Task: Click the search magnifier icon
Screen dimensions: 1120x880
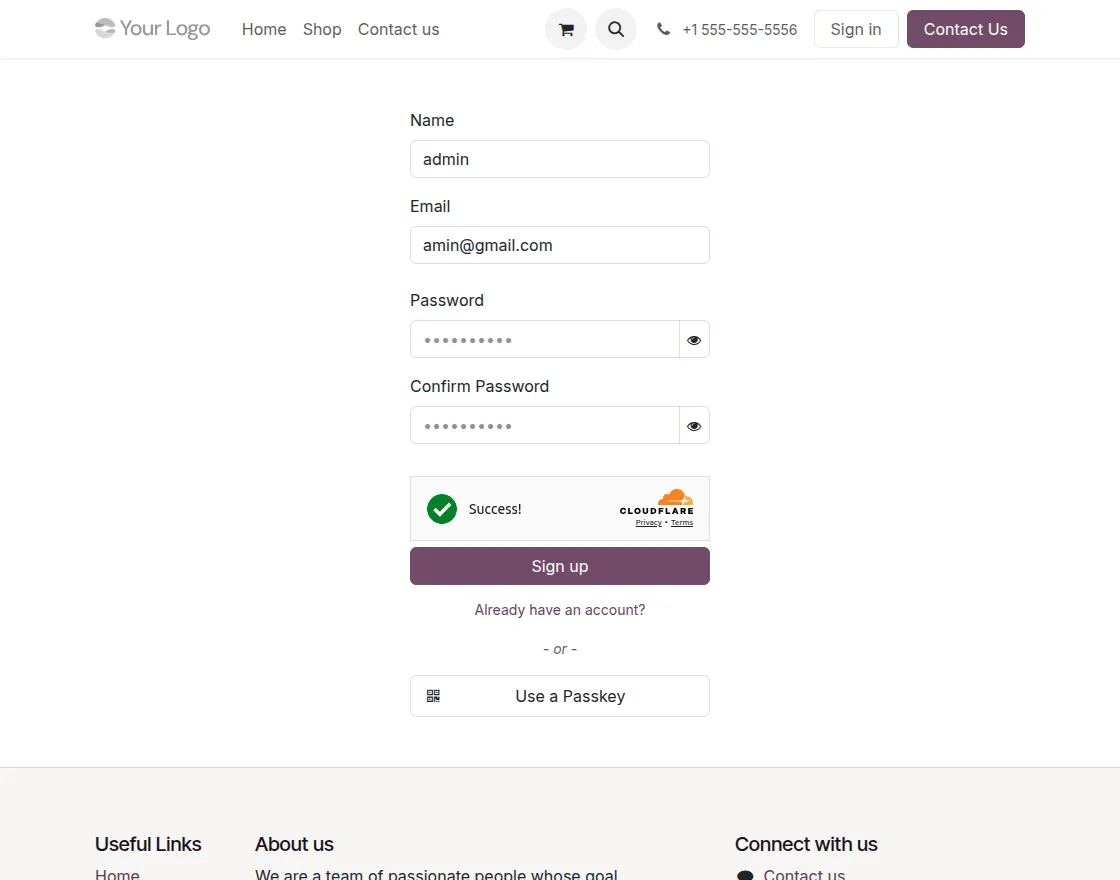Action: coord(616,30)
